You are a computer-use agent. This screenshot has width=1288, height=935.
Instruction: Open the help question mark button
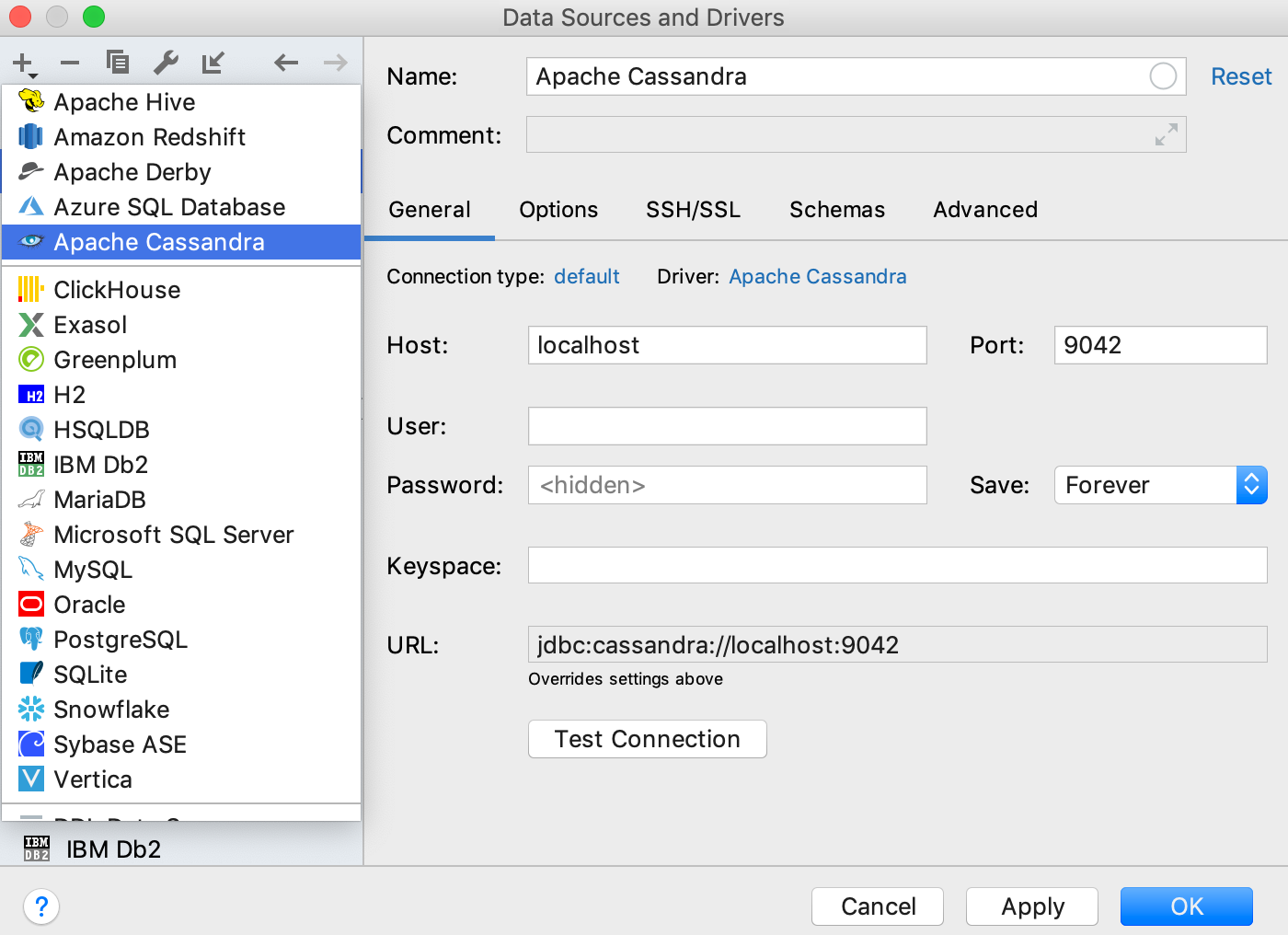[41, 906]
